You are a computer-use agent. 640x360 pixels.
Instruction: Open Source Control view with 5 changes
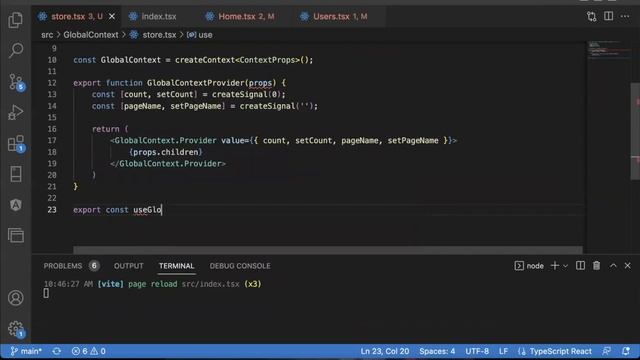pos(16,82)
